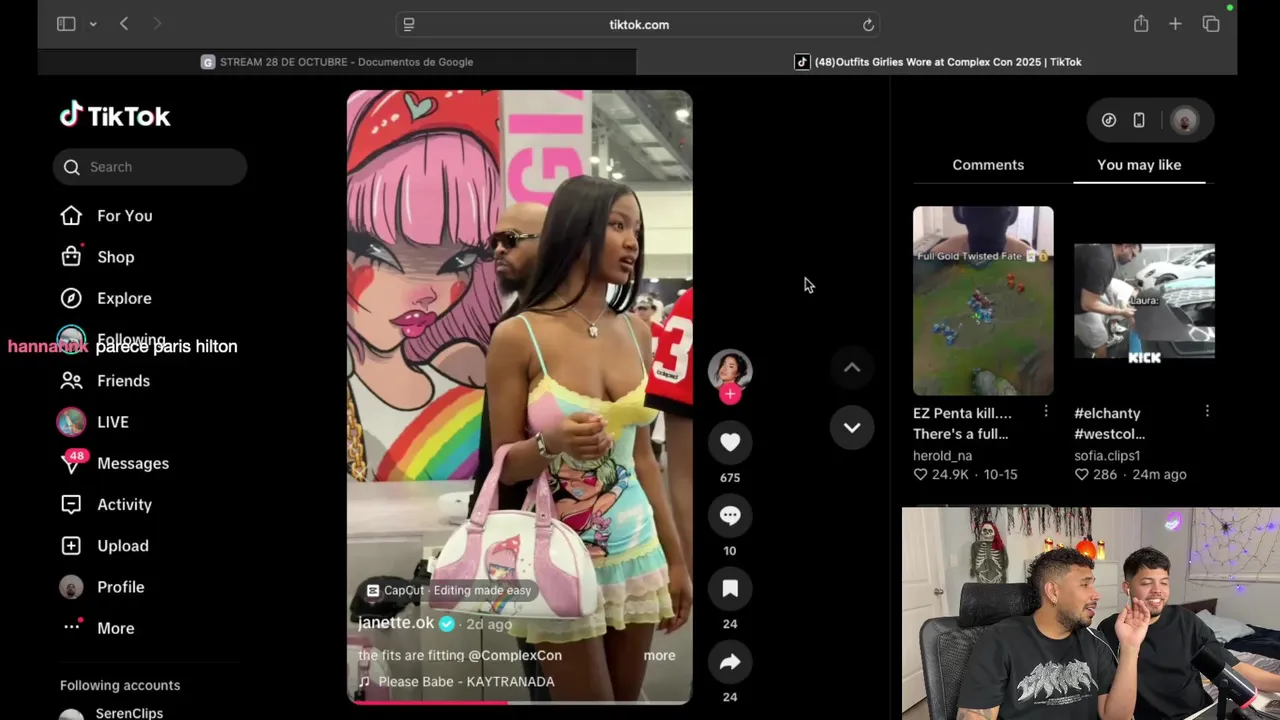Open the sofia.clips1 author link
This screenshot has width=1280, height=720.
coord(1107,455)
